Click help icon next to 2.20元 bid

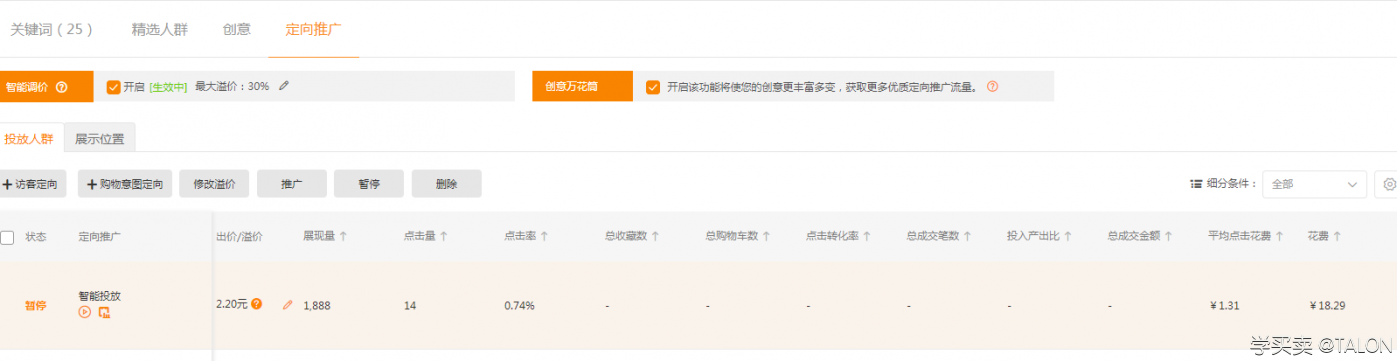pyautogui.click(x=257, y=304)
